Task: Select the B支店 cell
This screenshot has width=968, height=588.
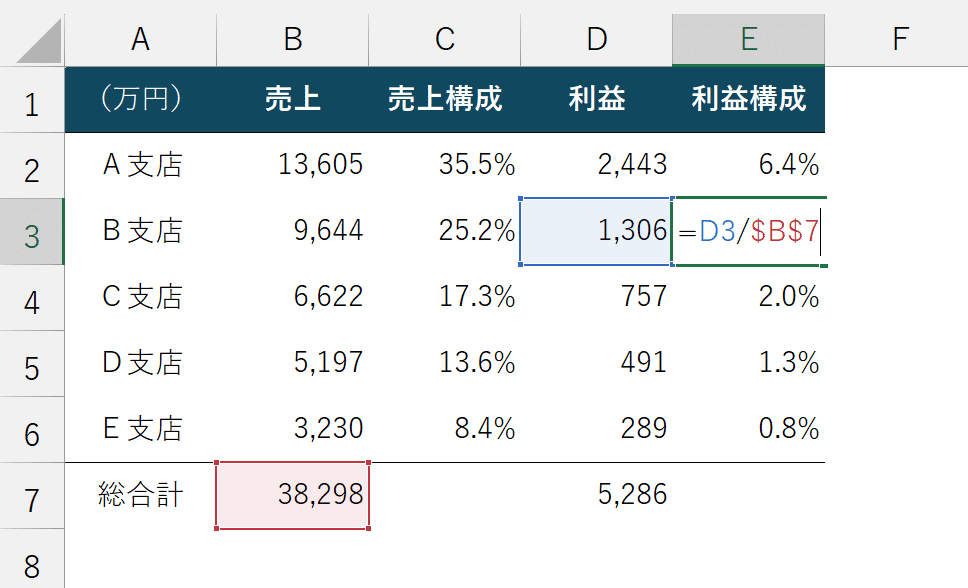Action: point(141,232)
